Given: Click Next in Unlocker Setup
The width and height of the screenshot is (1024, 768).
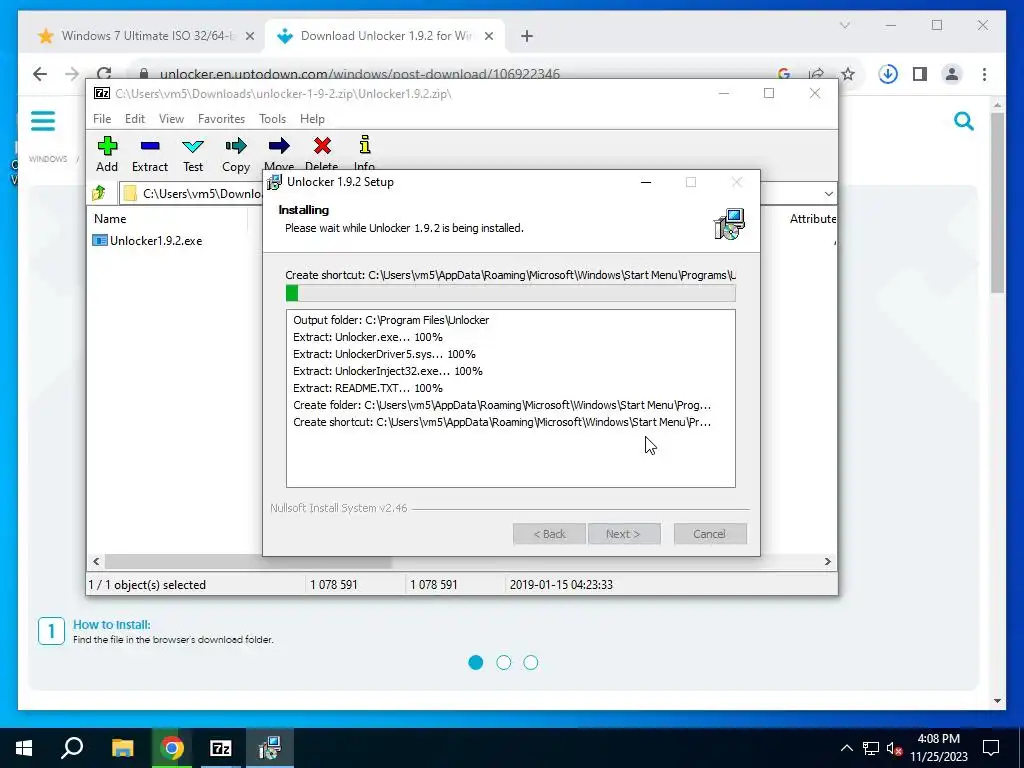Looking at the screenshot, I should point(624,534).
